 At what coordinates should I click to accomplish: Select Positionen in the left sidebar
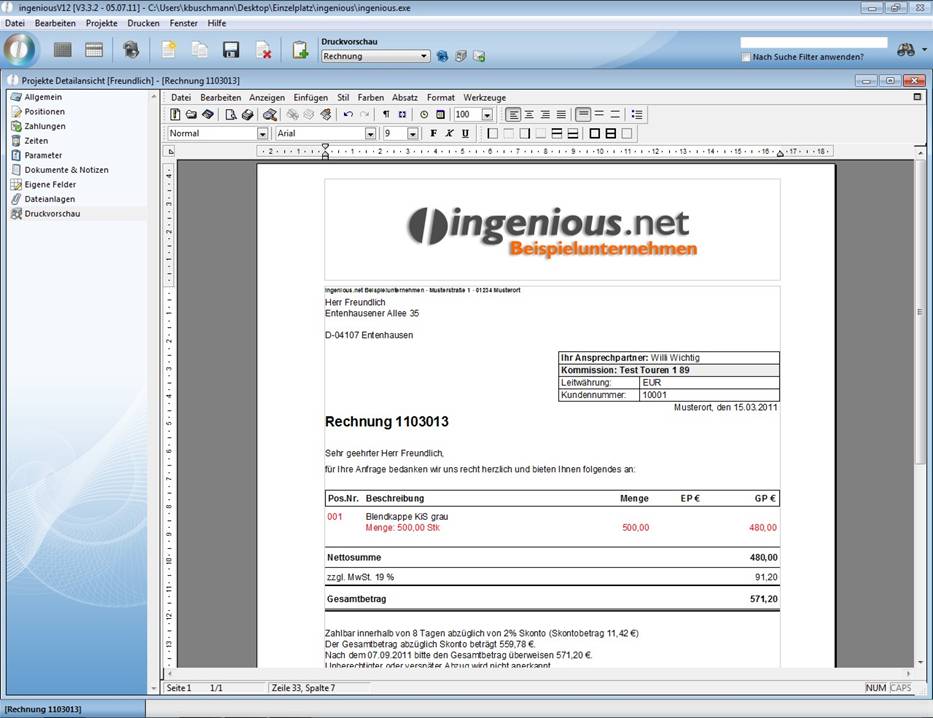tap(45, 112)
